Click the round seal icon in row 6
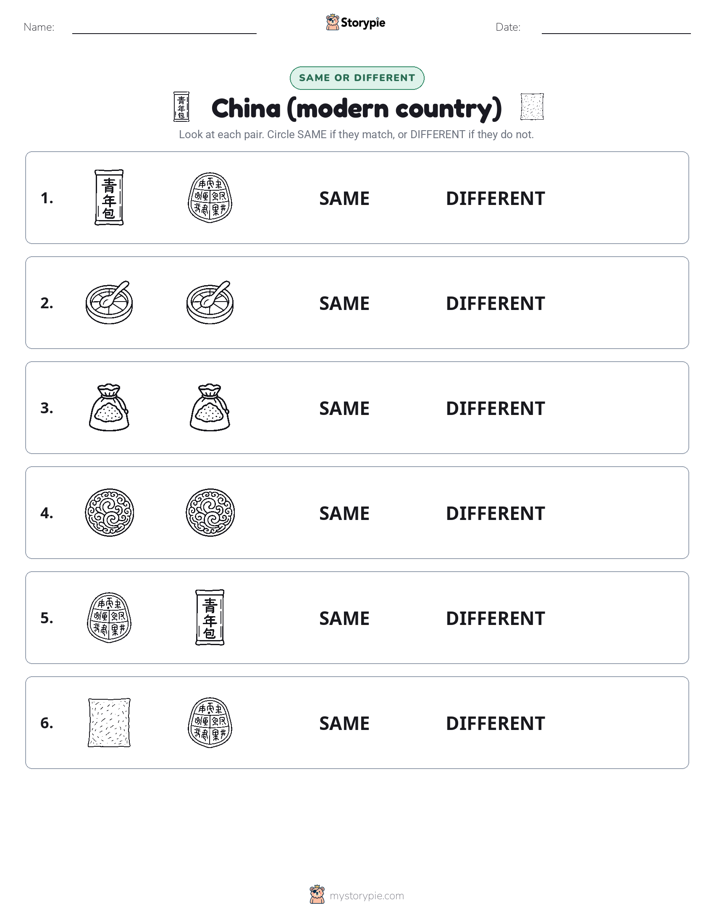The width and height of the screenshot is (714, 924). pyautogui.click(x=210, y=722)
